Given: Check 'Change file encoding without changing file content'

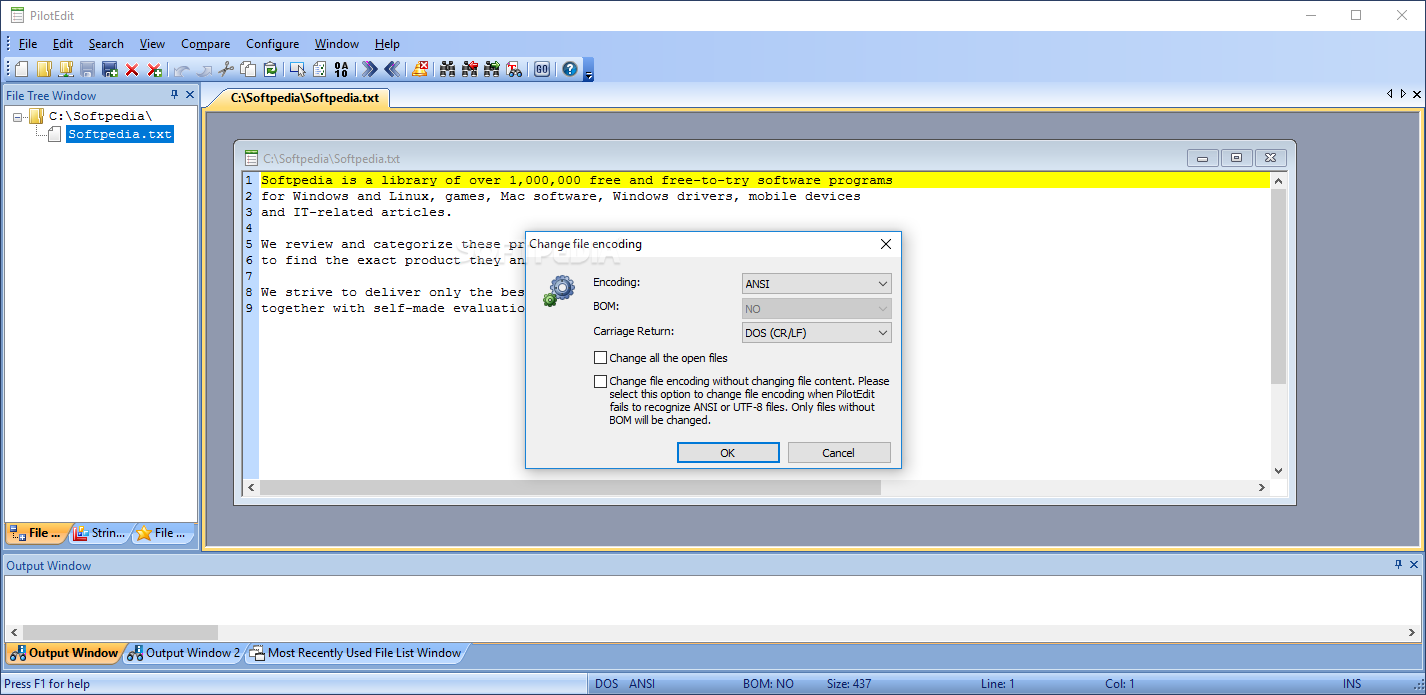Looking at the screenshot, I should click(x=600, y=381).
